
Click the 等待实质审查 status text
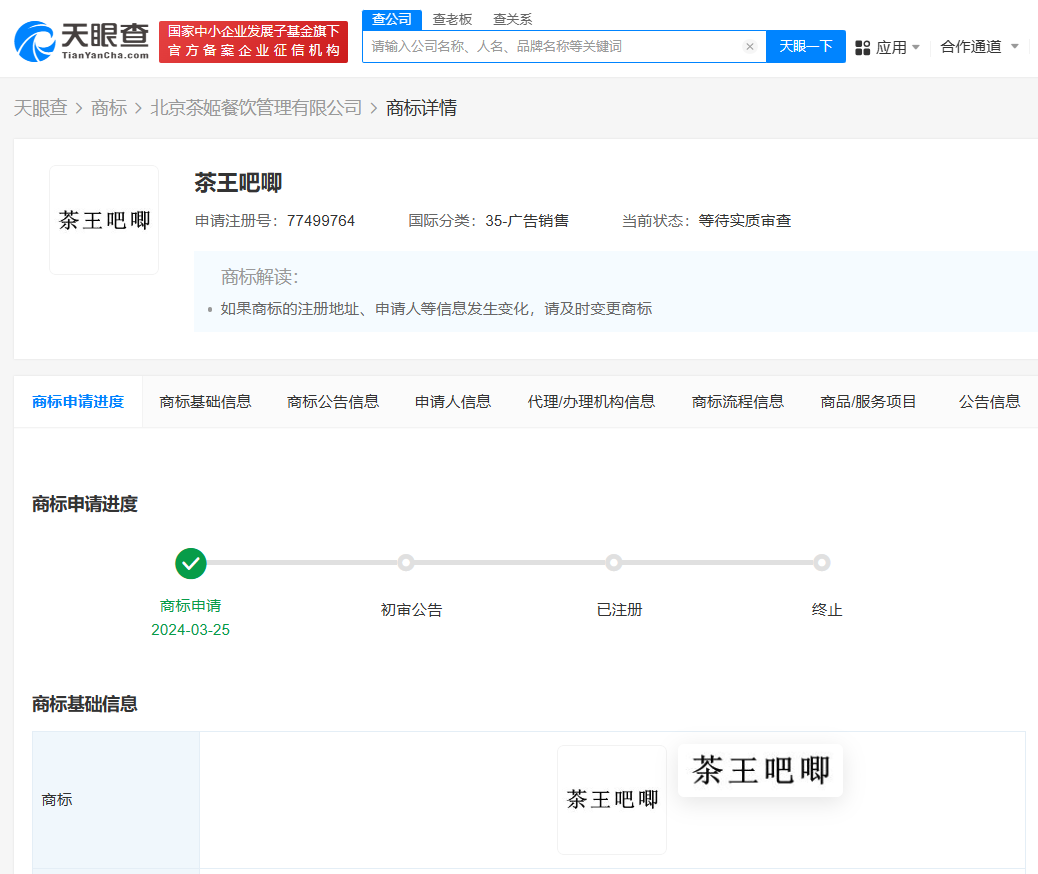[x=745, y=221]
